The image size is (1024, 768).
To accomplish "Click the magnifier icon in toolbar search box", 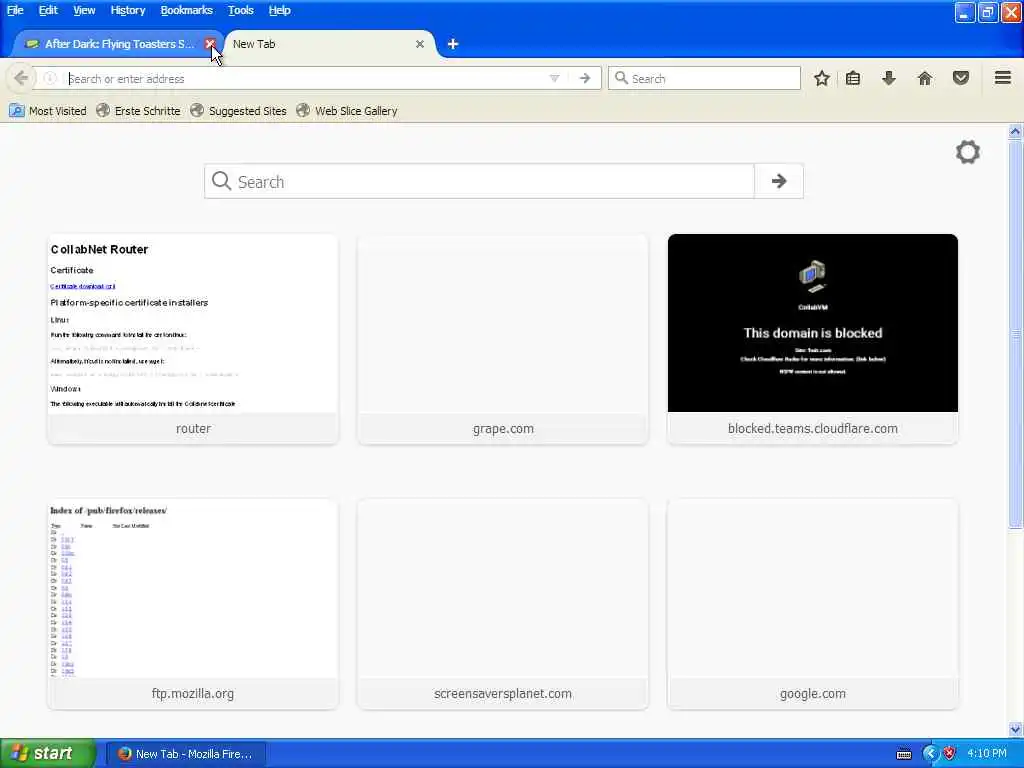I will click(621, 78).
